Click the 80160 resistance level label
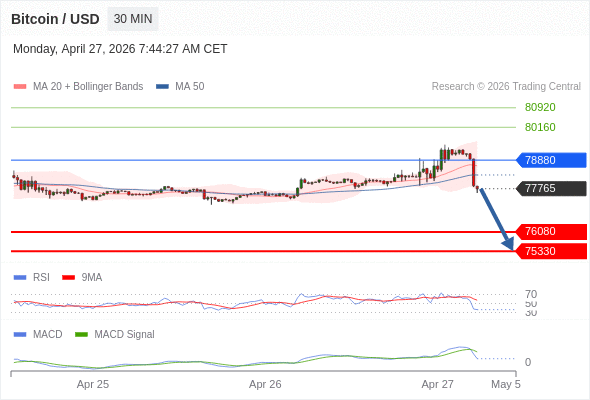Image resolution: width=590 pixels, height=400 pixels. [x=540, y=127]
